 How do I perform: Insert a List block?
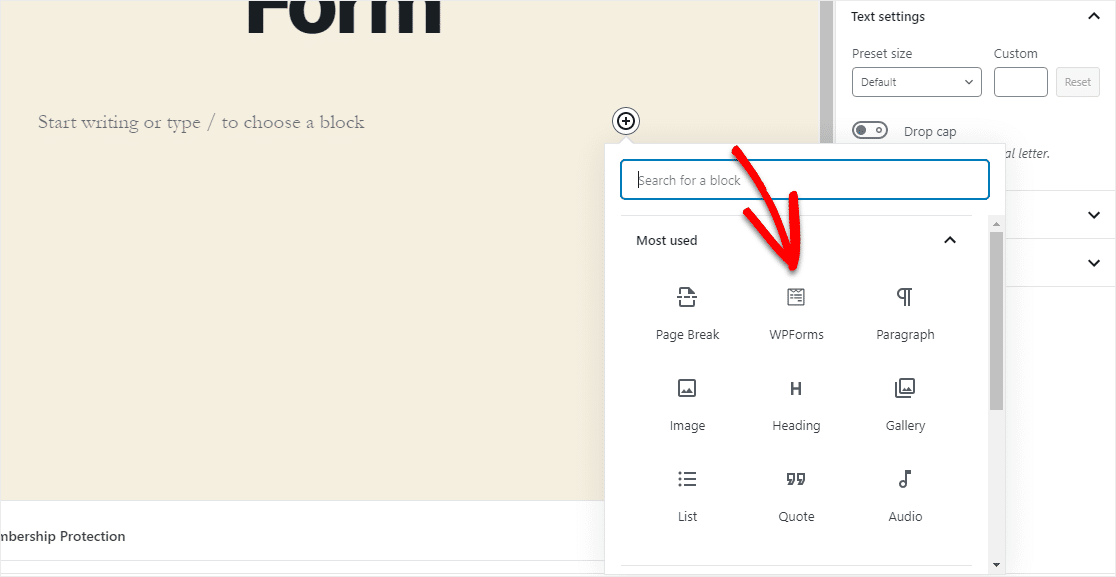(x=687, y=495)
